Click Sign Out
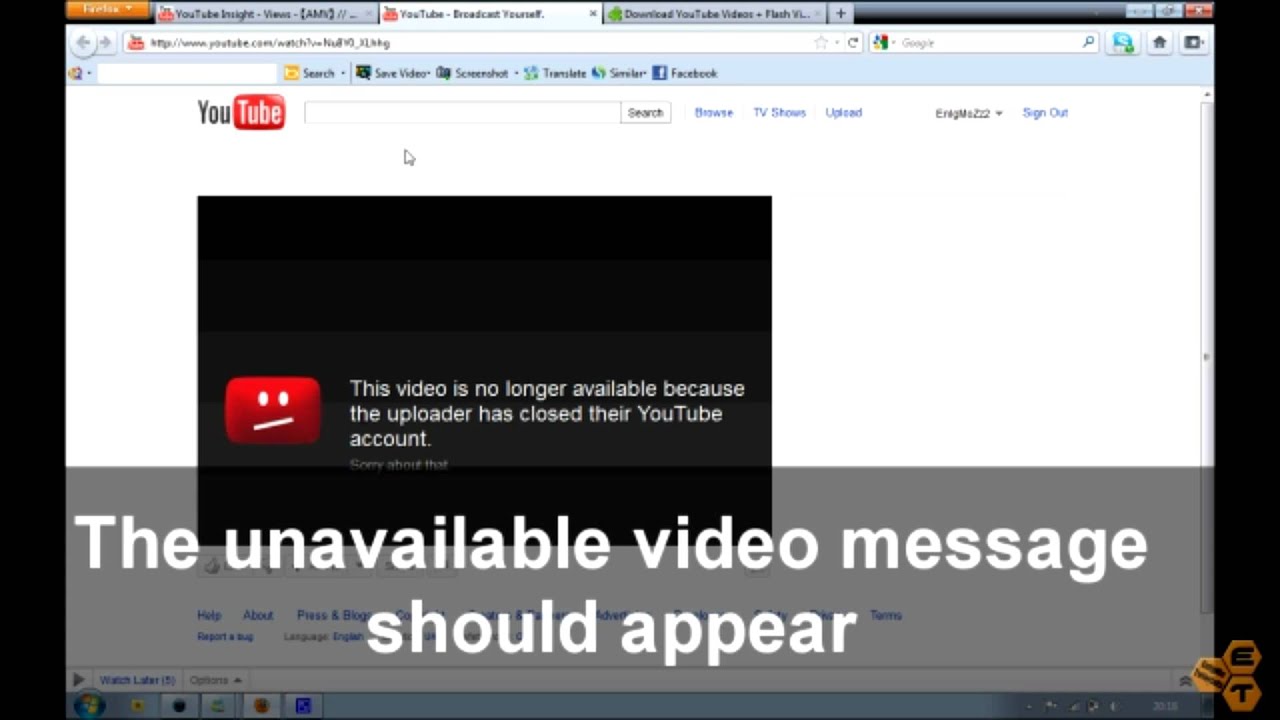 (1045, 113)
